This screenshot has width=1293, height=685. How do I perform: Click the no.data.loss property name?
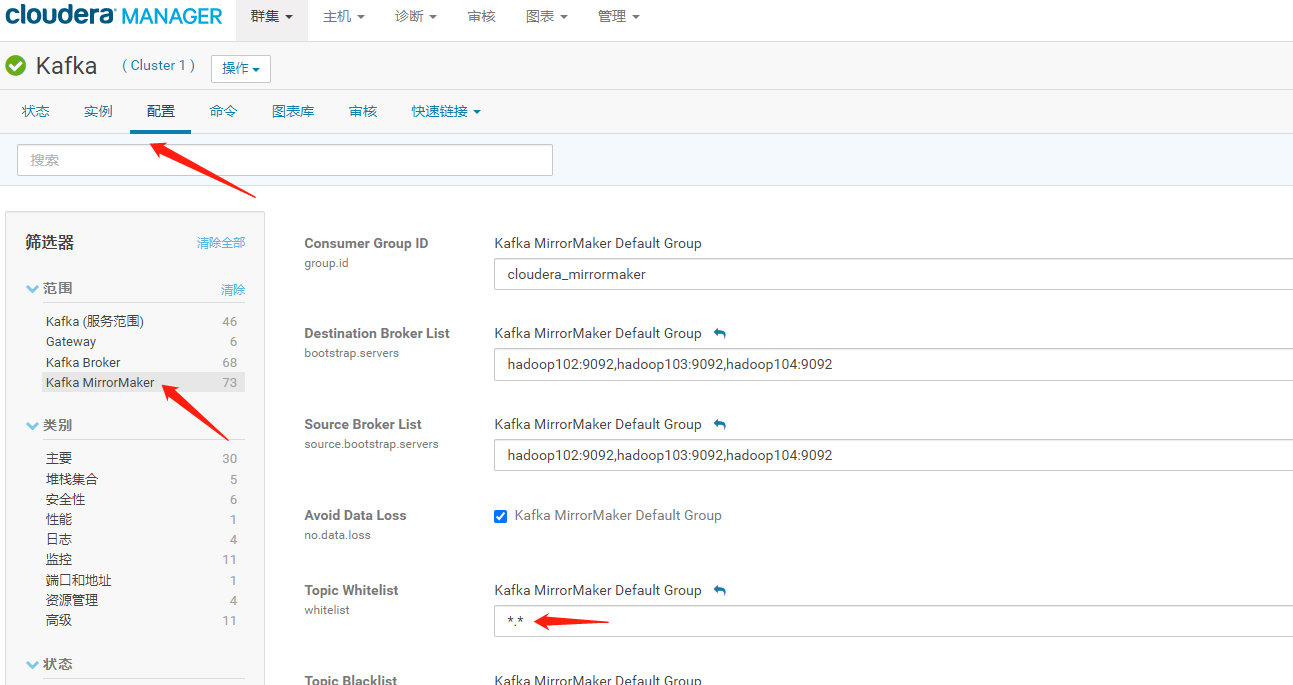click(337, 535)
